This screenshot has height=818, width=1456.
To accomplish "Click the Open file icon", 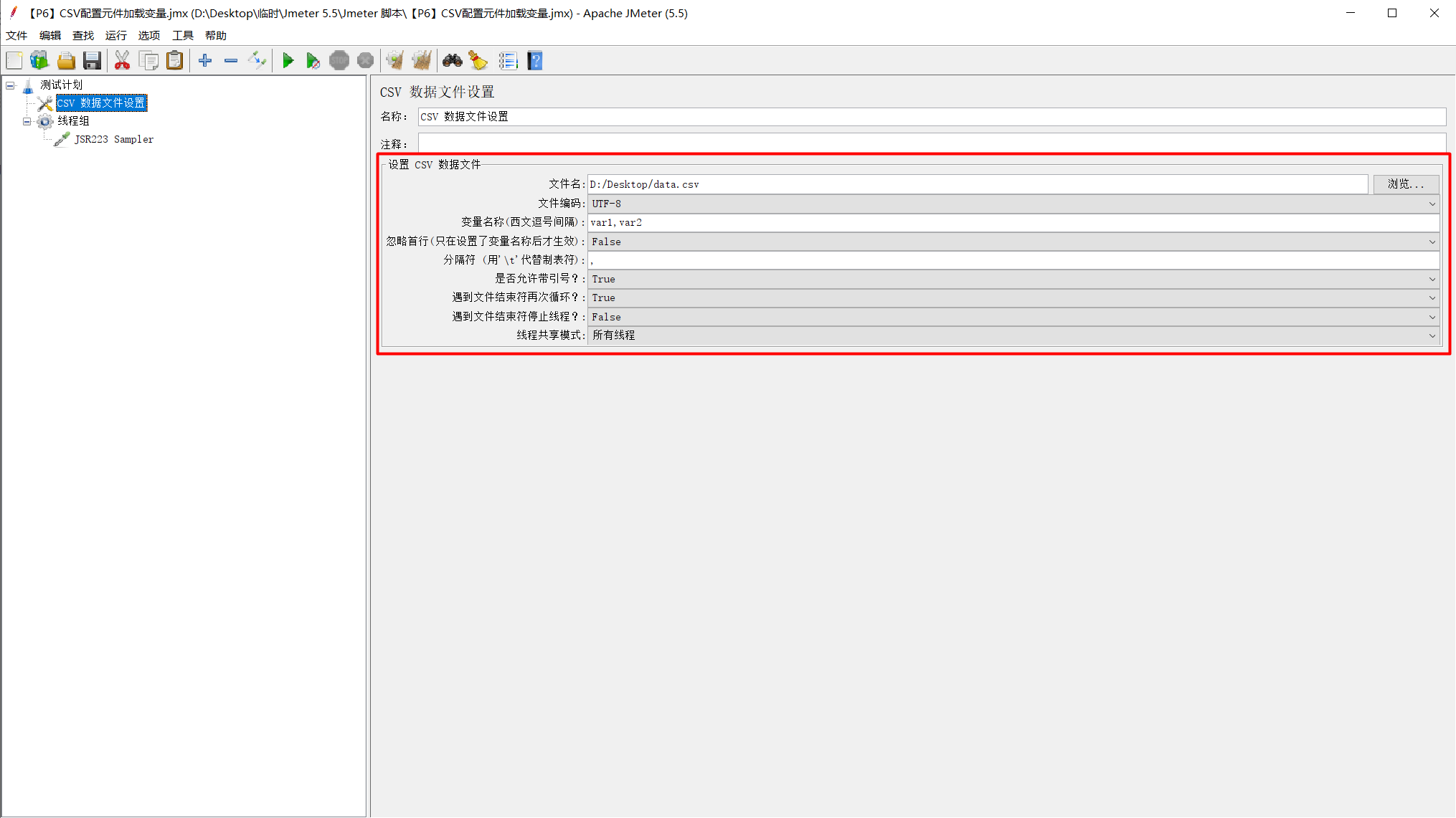I will (x=65, y=61).
